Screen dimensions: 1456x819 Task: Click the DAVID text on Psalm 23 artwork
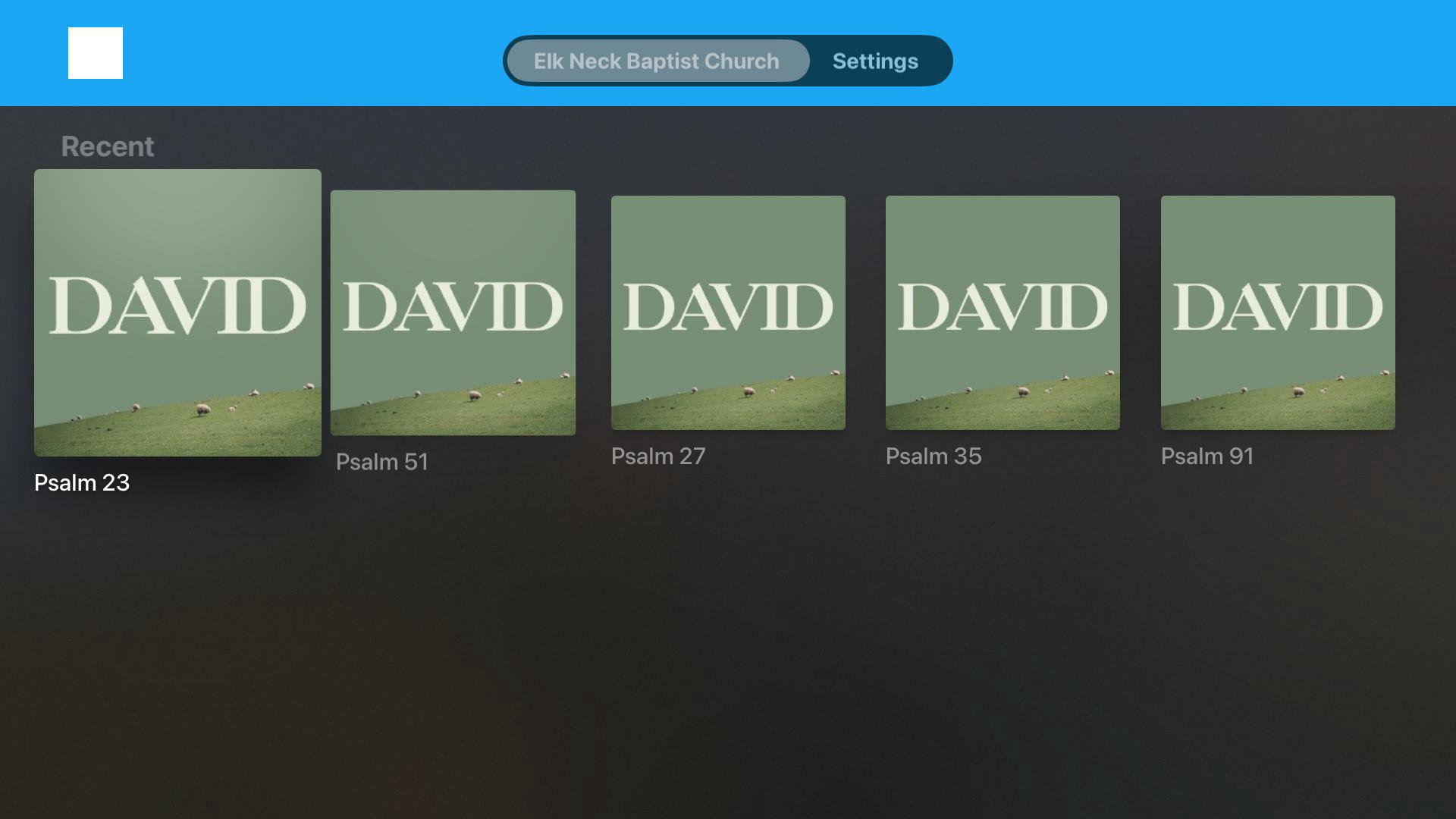point(177,306)
